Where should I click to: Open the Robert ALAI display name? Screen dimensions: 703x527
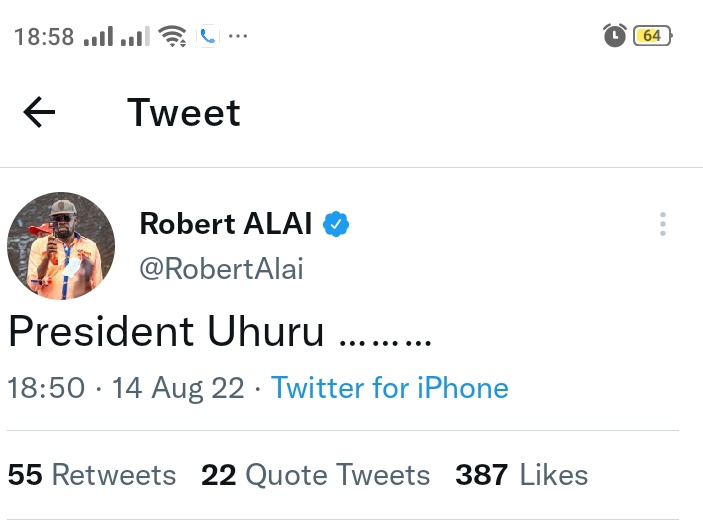[227, 225]
